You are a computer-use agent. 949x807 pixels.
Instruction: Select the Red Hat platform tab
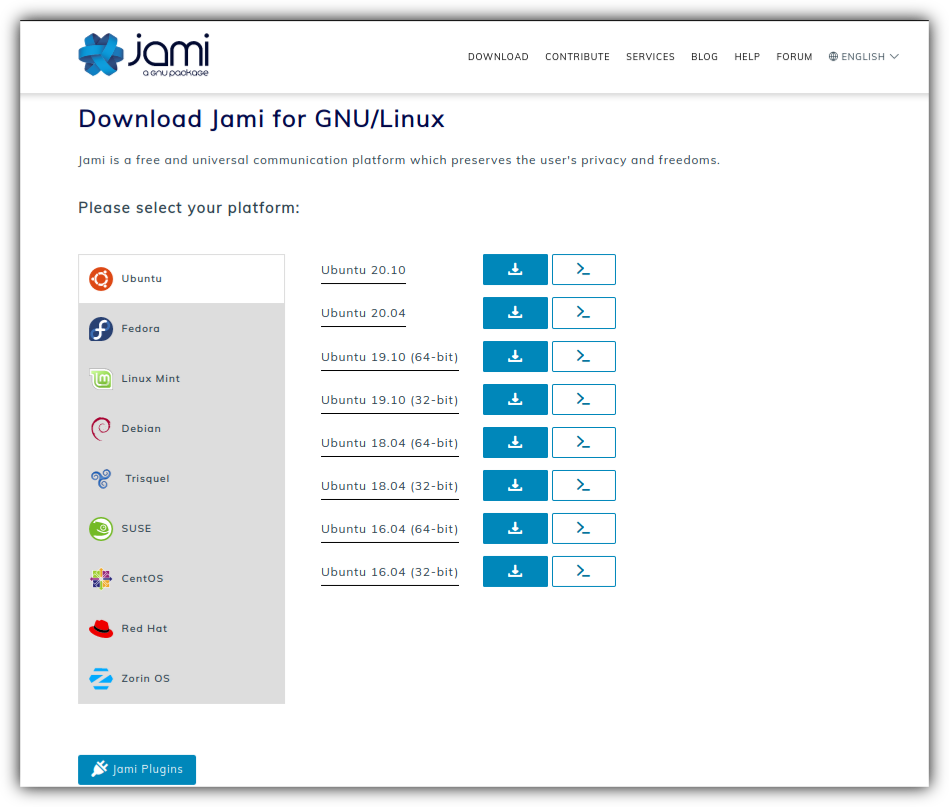(182, 628)
